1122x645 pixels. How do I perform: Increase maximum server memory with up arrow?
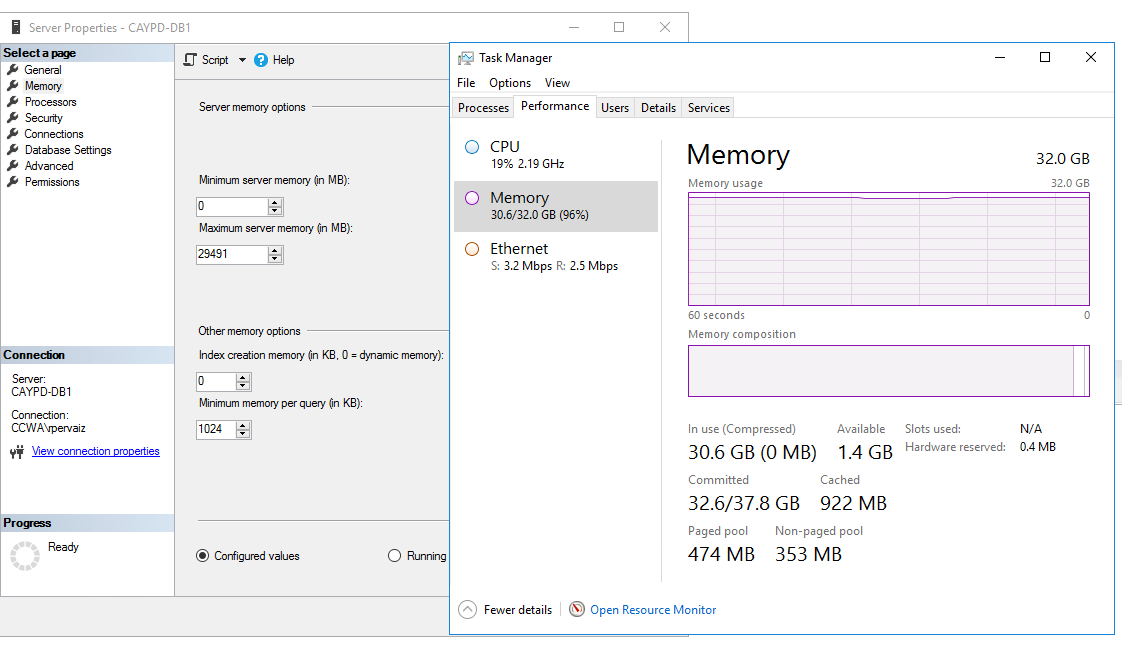tap(275, 251)
